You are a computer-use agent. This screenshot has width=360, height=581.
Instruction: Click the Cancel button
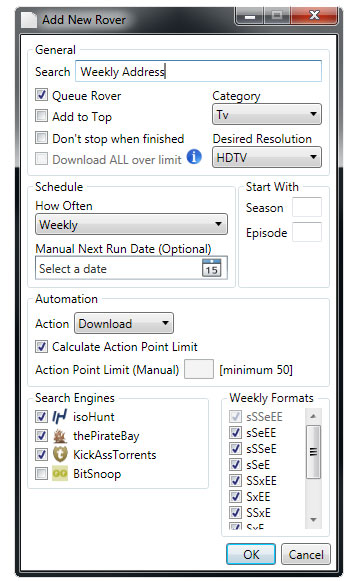pyautogui.click(x=306, y=554)
